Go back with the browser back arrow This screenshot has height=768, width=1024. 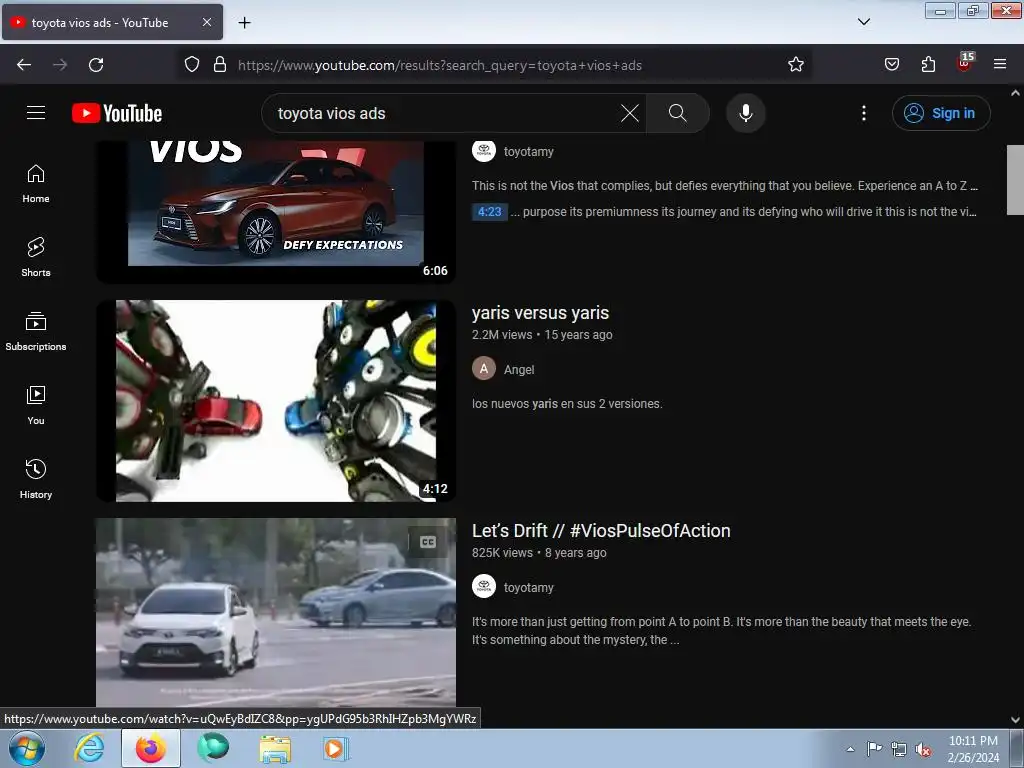coord(24,65)
